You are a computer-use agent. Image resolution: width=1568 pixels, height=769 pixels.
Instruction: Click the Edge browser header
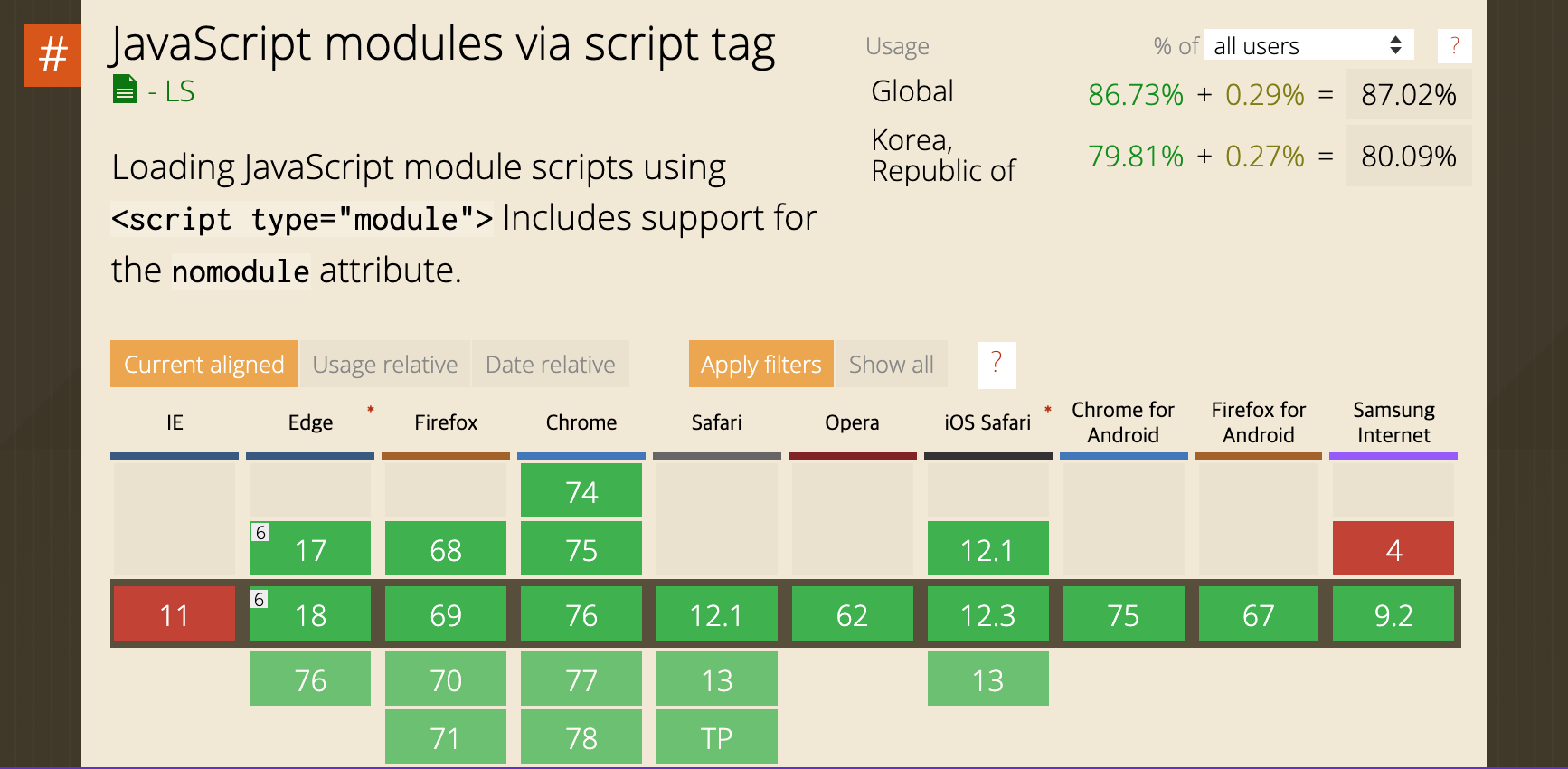coord(310,422)
